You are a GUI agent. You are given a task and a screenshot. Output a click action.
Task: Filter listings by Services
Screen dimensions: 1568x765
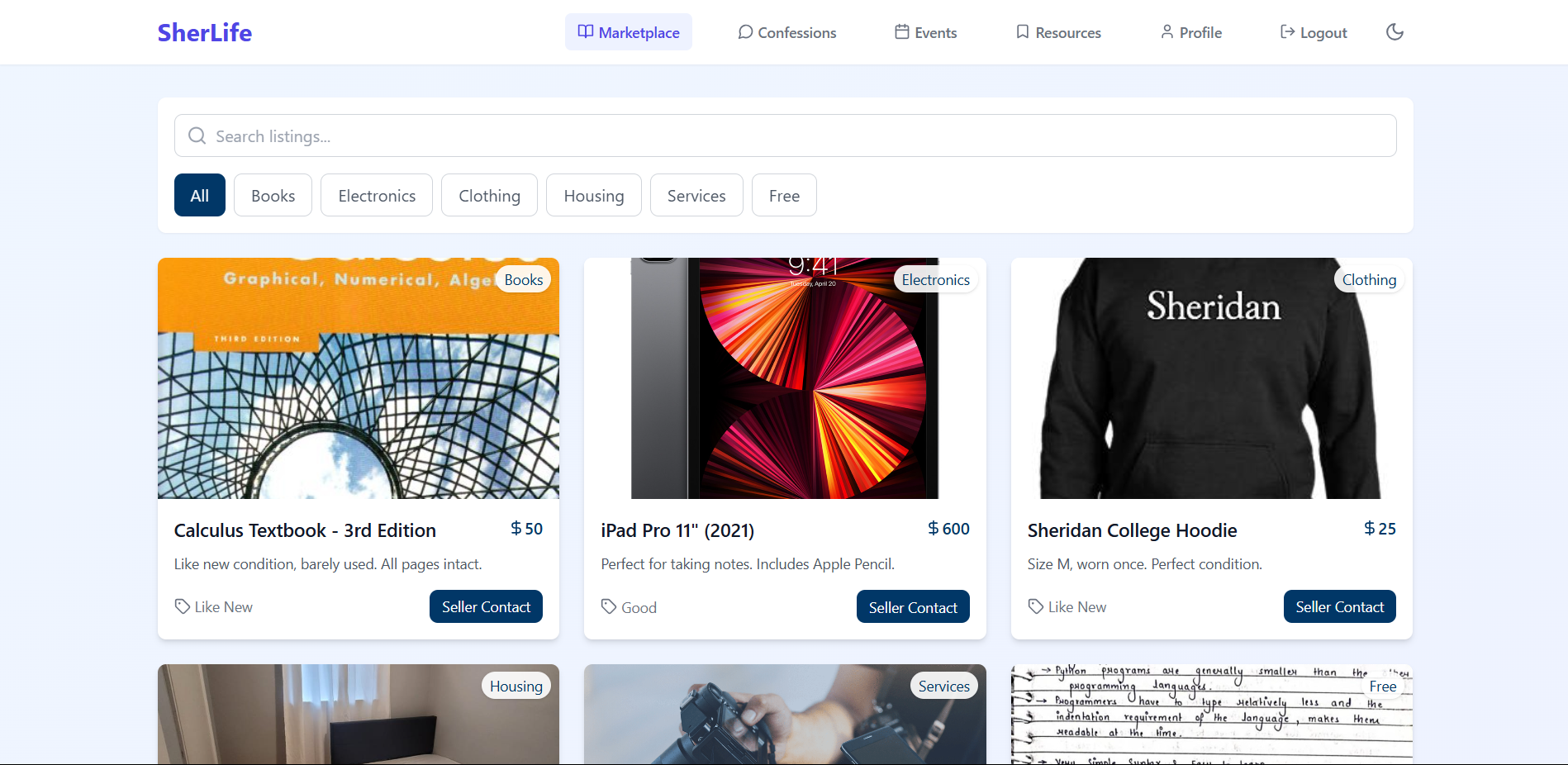coord(696,195)
